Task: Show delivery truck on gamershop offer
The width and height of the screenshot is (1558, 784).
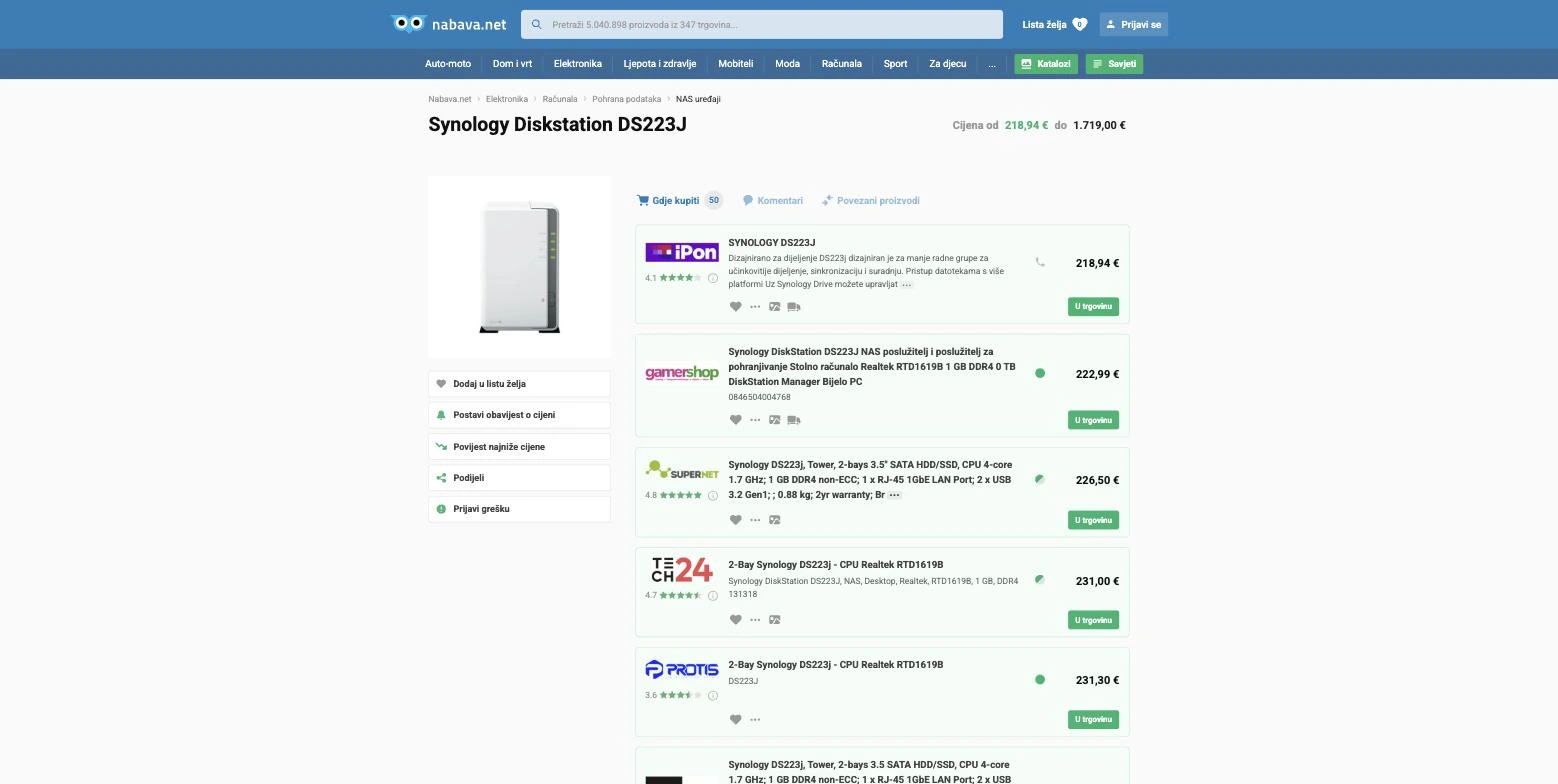Action: [x=794, y=420]
